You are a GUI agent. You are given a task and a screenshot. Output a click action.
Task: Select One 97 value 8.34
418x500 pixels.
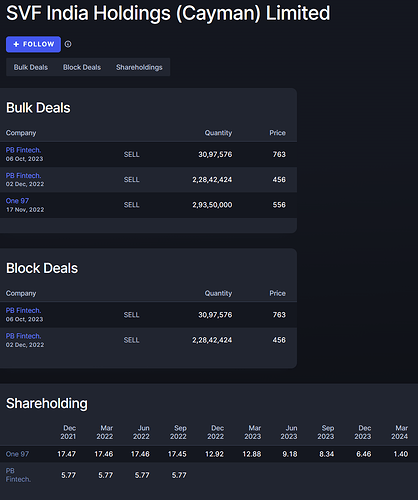click(327, 454)
